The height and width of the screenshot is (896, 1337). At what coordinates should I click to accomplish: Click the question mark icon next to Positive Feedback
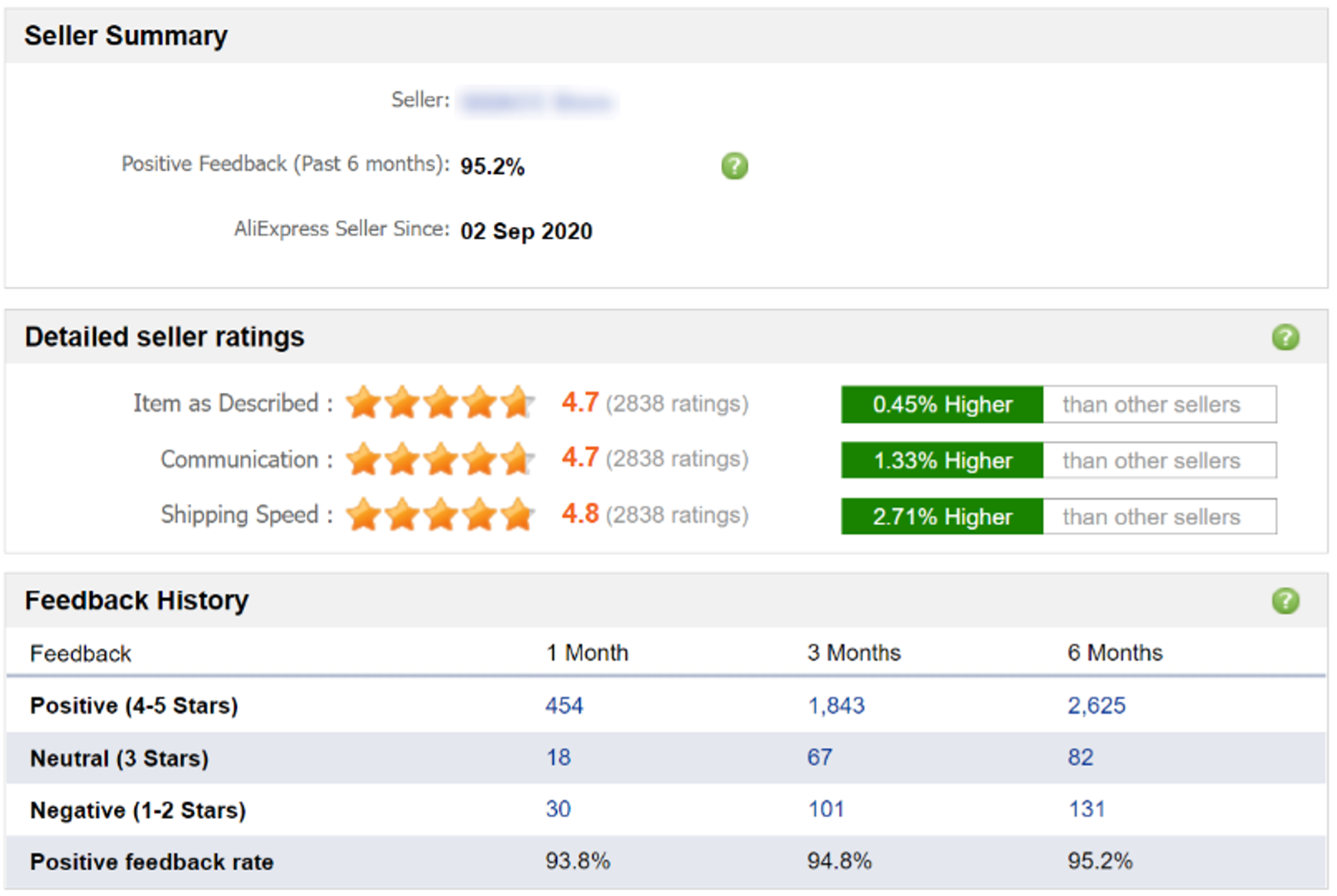coord(730,164)
